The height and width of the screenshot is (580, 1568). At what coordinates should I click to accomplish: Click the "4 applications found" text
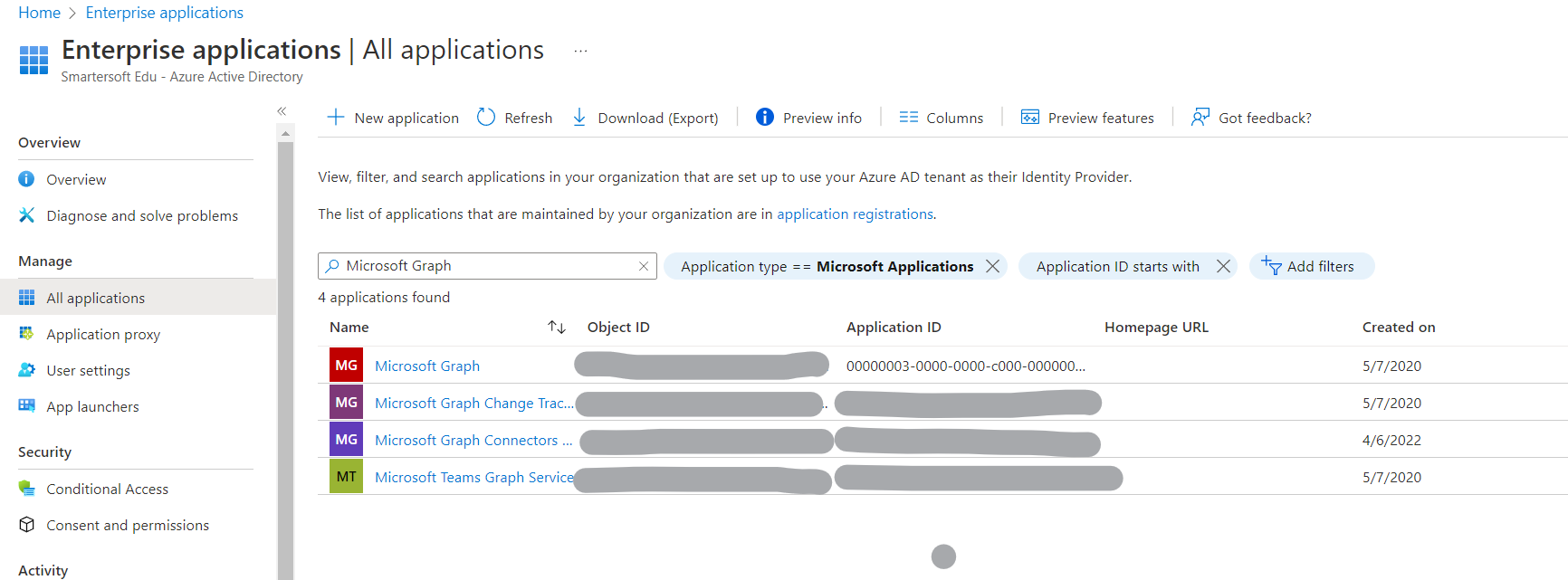tap(384, 297)
